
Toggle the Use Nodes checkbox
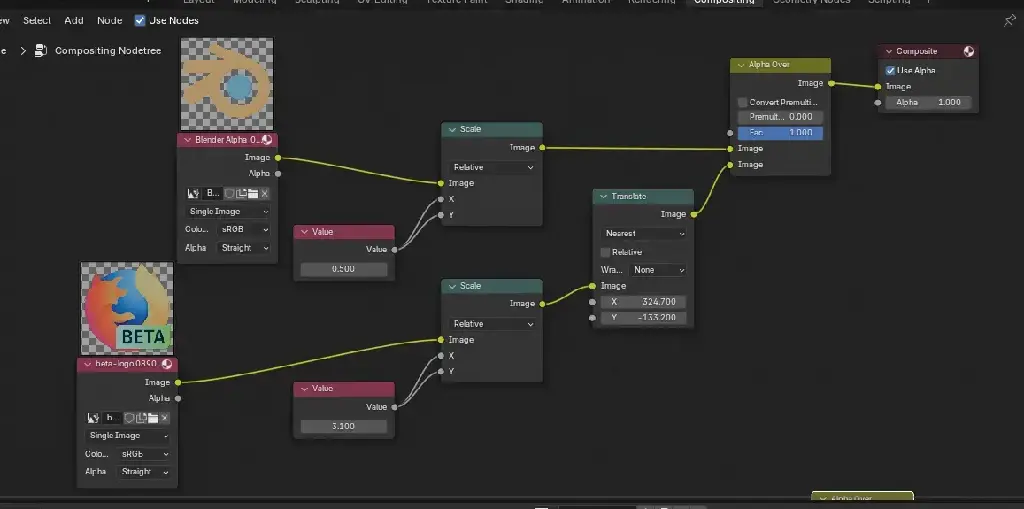(x=140, y=20)
